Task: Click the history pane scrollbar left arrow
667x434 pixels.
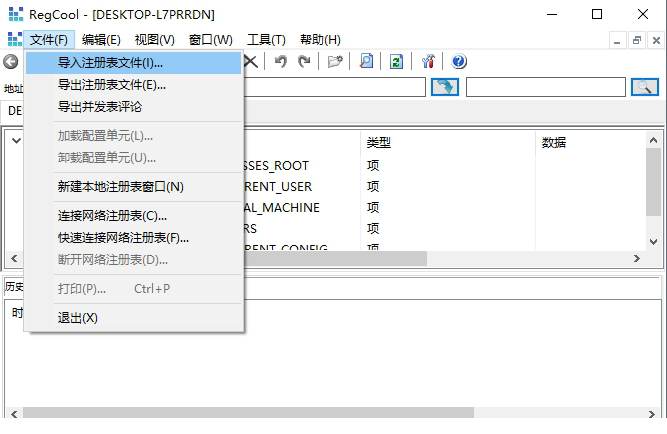Action: [14, 414]
